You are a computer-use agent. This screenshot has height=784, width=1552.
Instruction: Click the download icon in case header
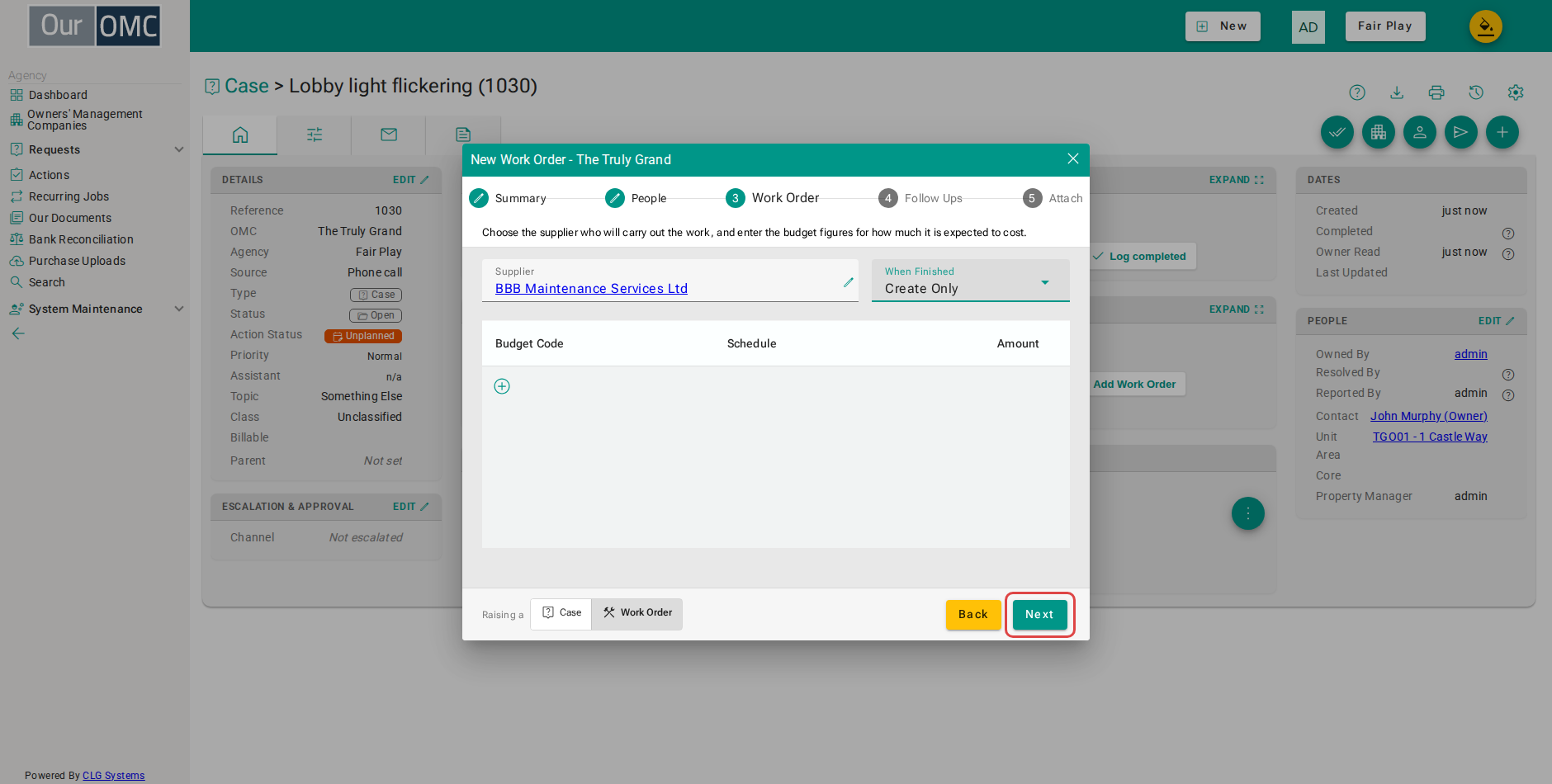[x=1397, y=92]
